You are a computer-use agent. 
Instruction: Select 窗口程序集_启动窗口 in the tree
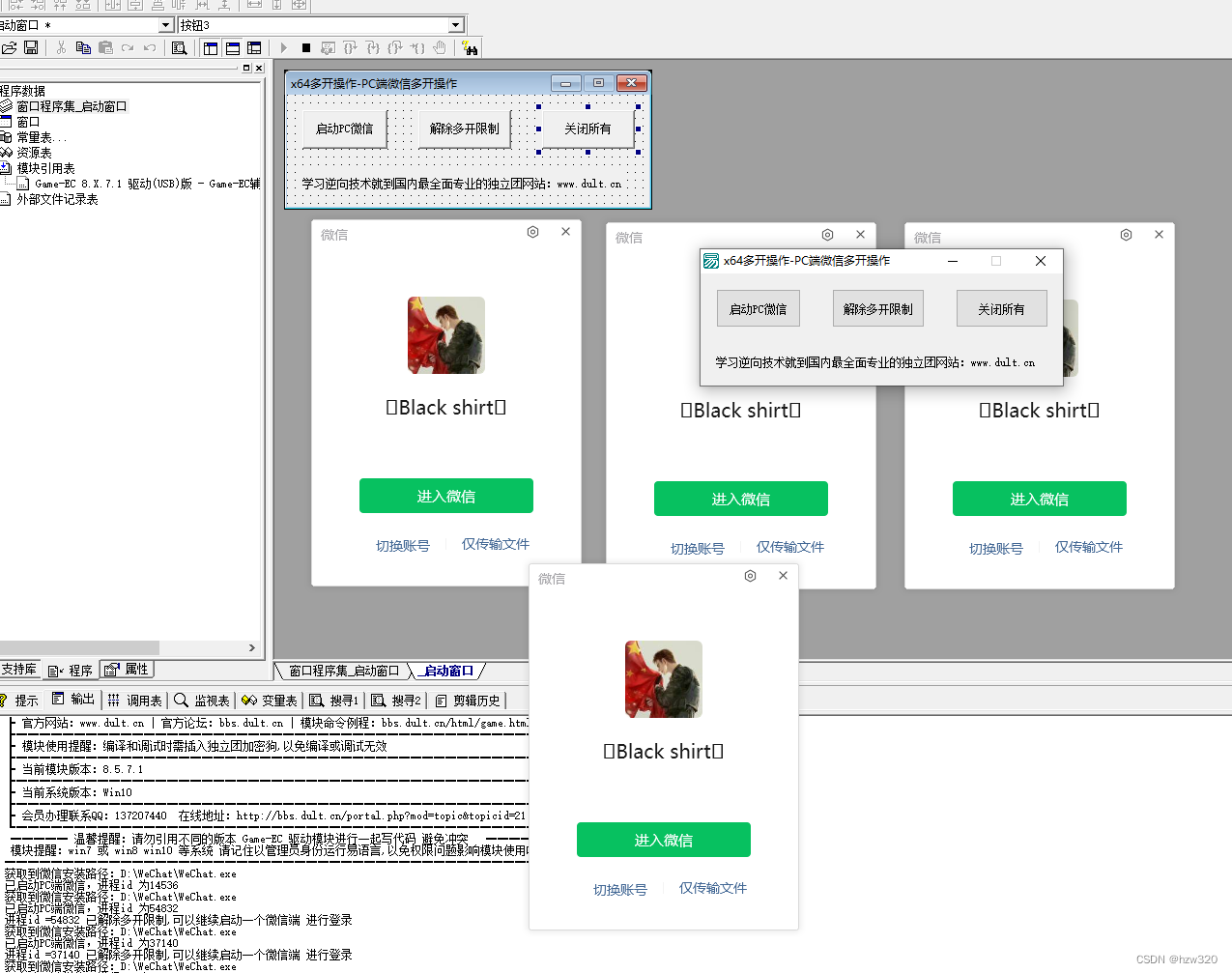(x=72, y=106)
